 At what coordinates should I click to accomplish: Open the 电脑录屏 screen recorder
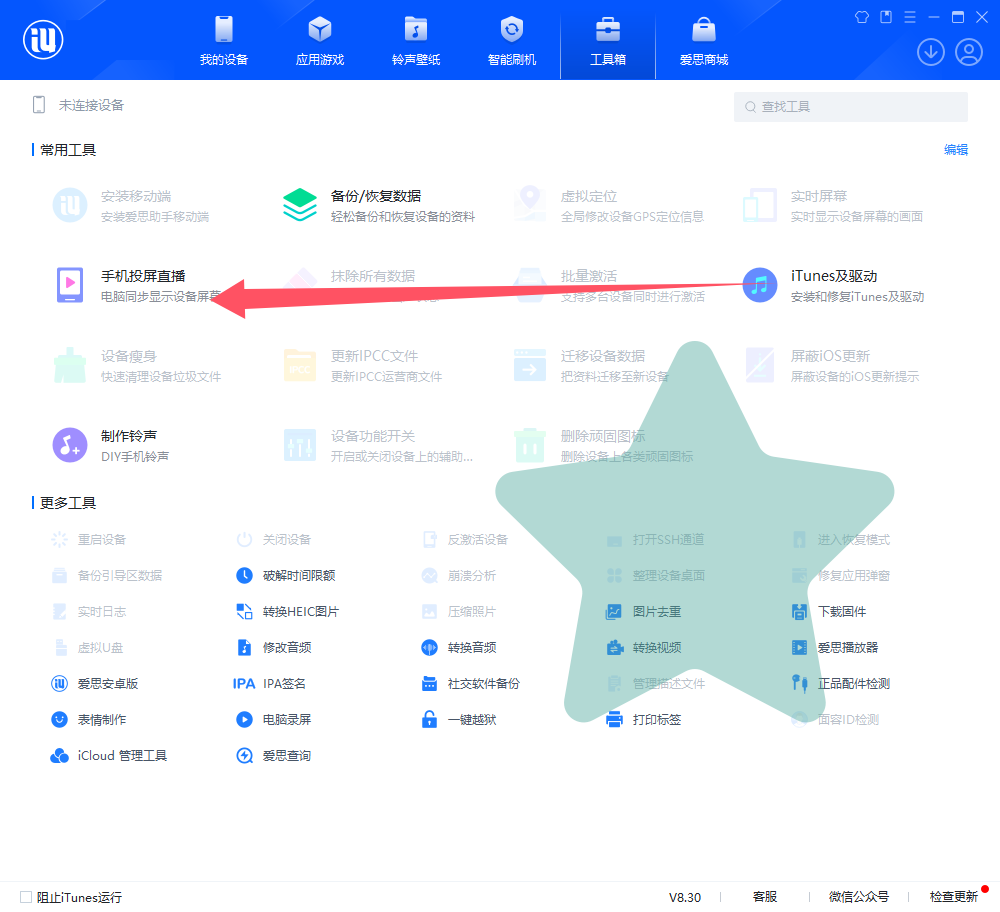click(274, 719)
